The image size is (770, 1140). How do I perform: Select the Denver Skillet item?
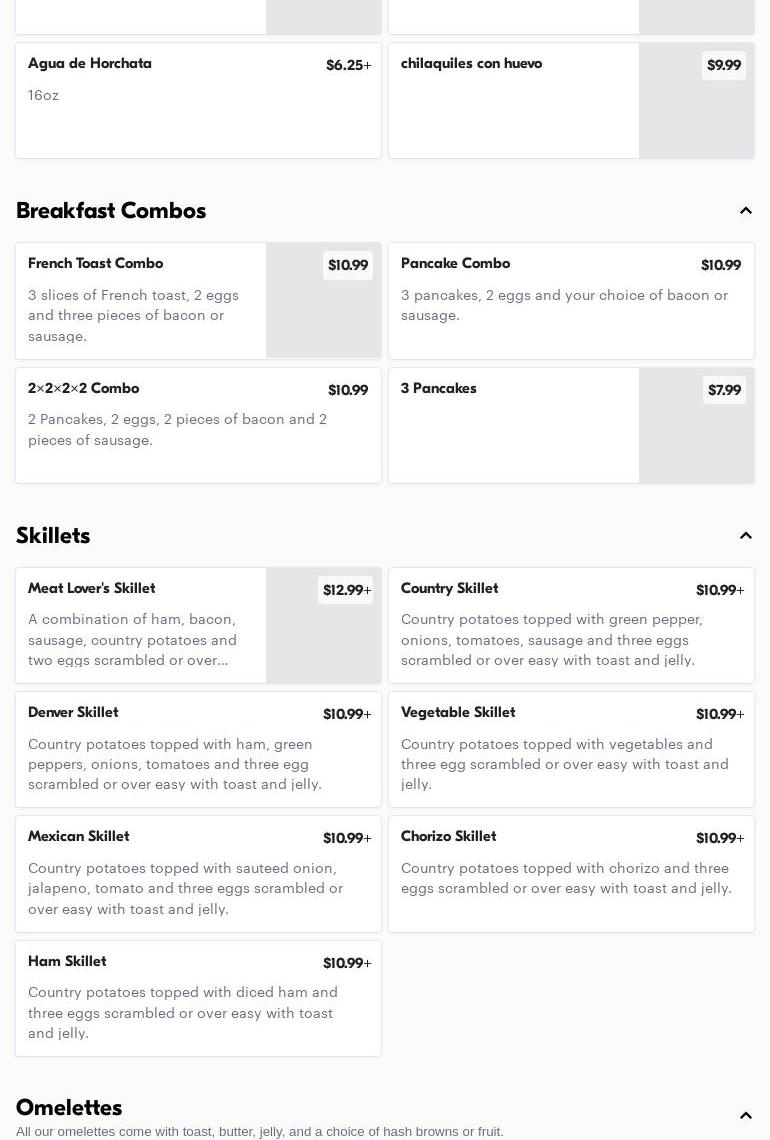click(198, 749)
